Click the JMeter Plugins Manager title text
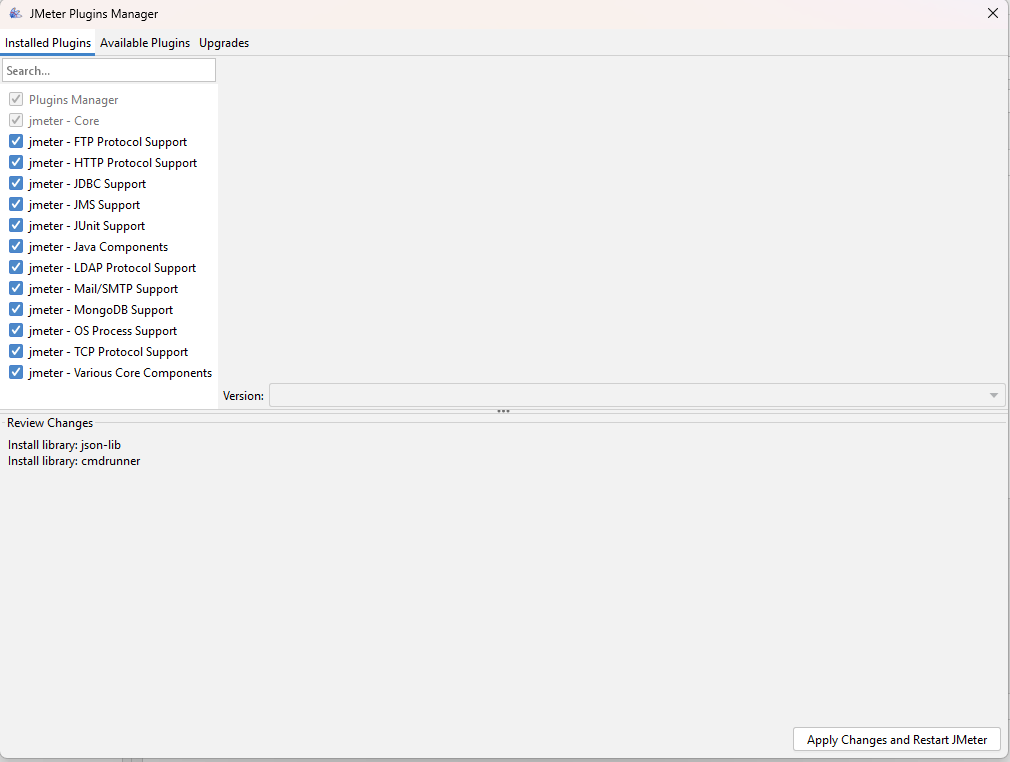Image resolution: width=1010 pixels, height=762 pixels. (94, 14)
